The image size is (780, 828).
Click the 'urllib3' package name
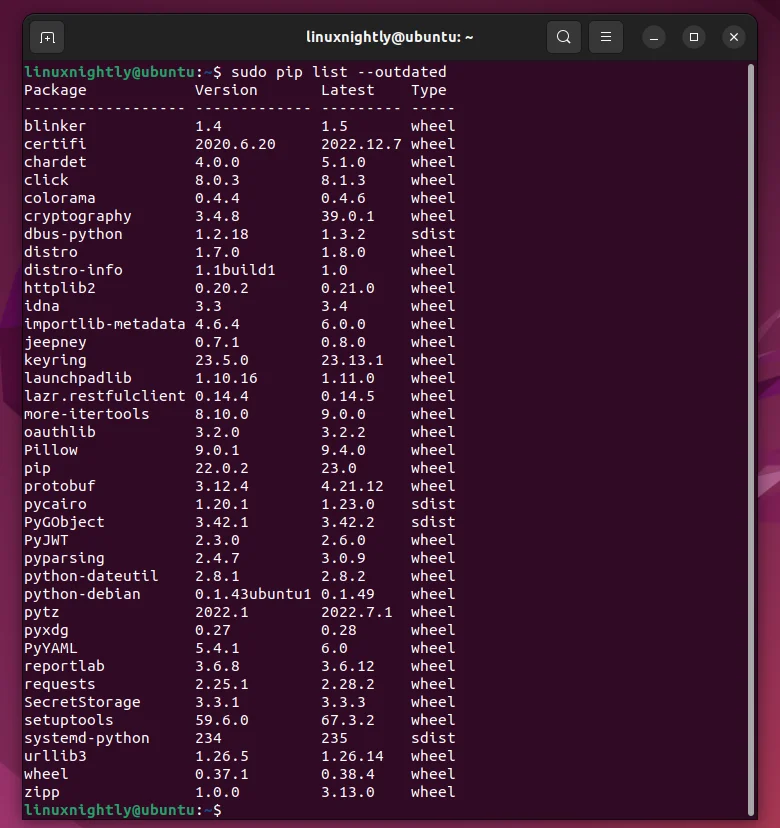(55, 756)
